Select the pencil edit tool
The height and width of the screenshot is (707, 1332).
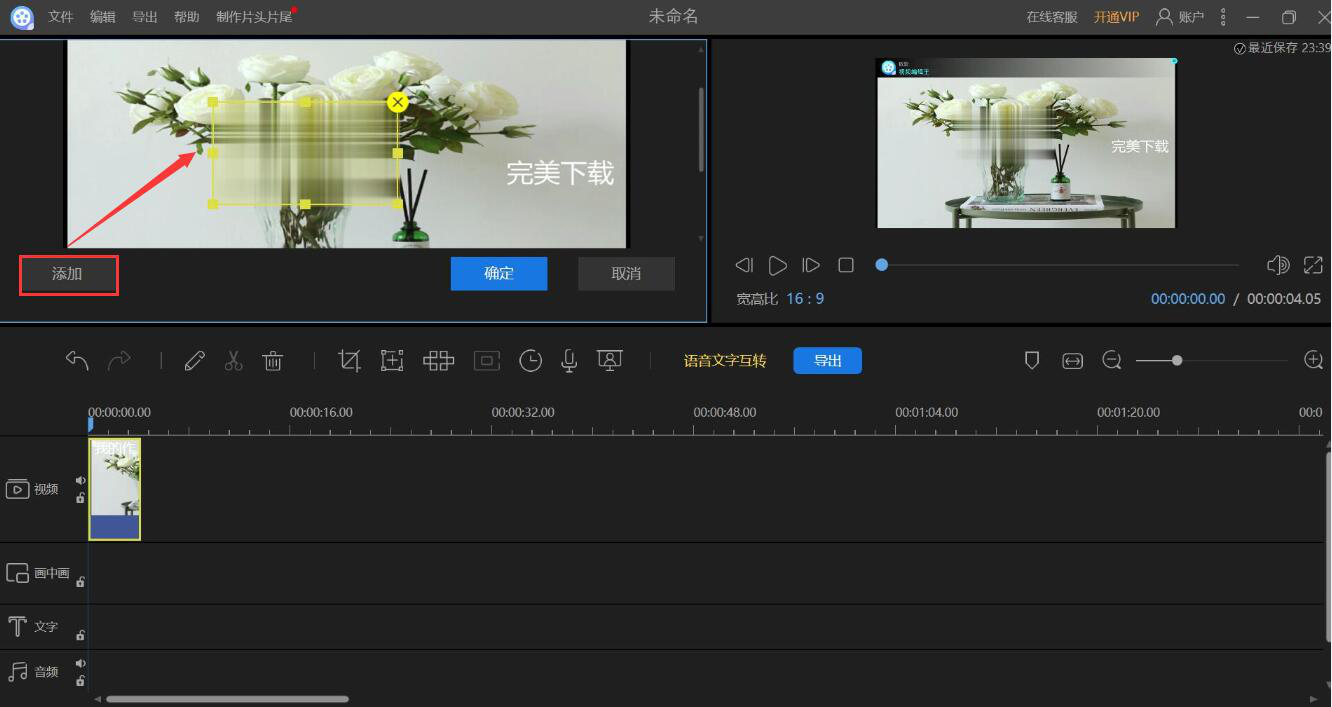coord(195,361)
